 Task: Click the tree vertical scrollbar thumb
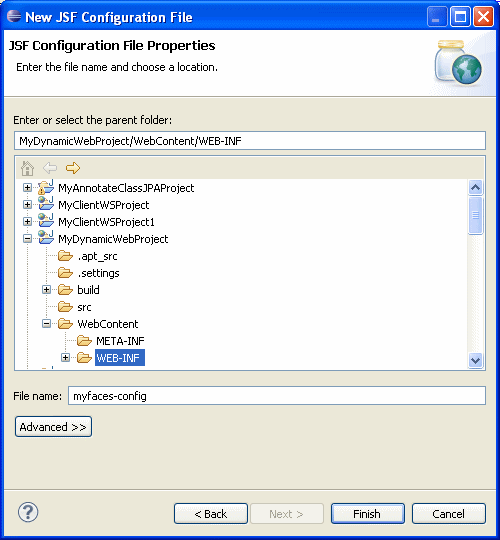click(476, 215)
